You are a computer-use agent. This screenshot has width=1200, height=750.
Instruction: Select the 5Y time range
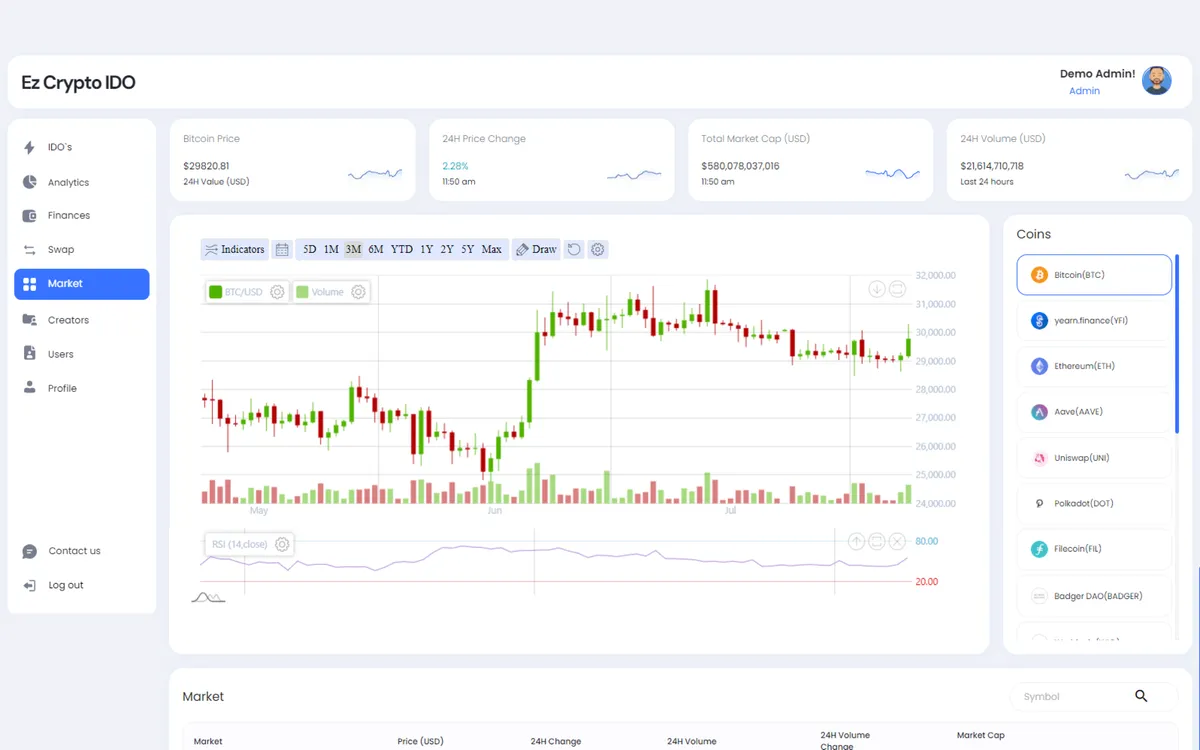pos(468,249)
